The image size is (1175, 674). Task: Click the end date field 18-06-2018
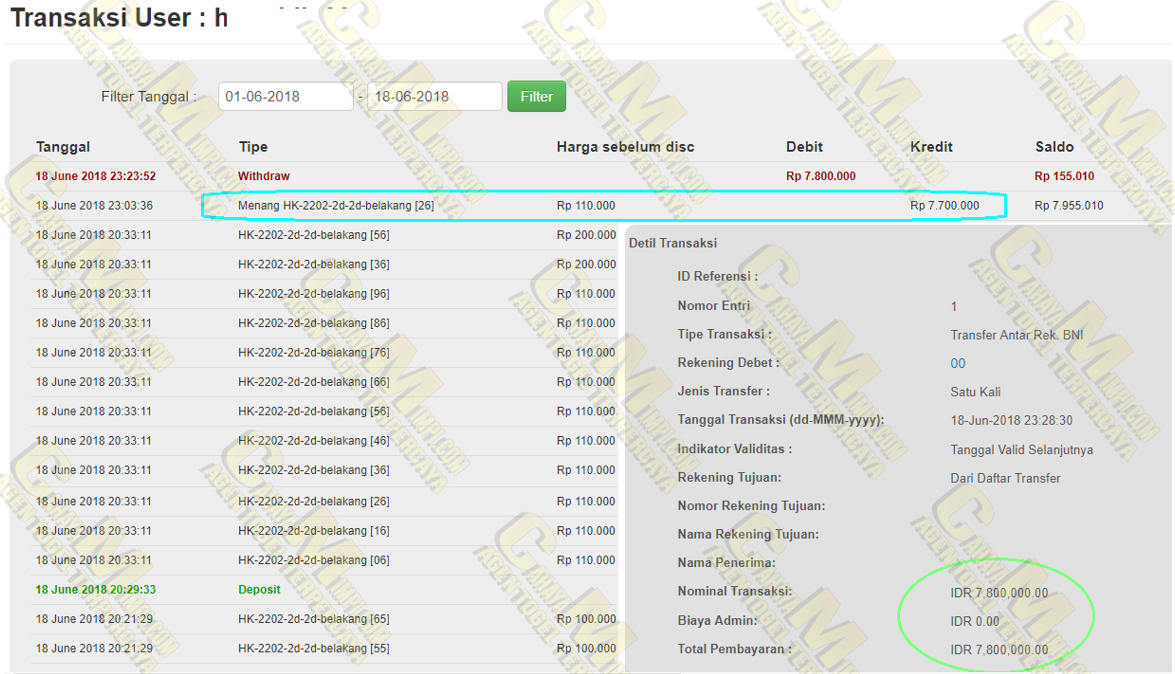click(434, 97)
